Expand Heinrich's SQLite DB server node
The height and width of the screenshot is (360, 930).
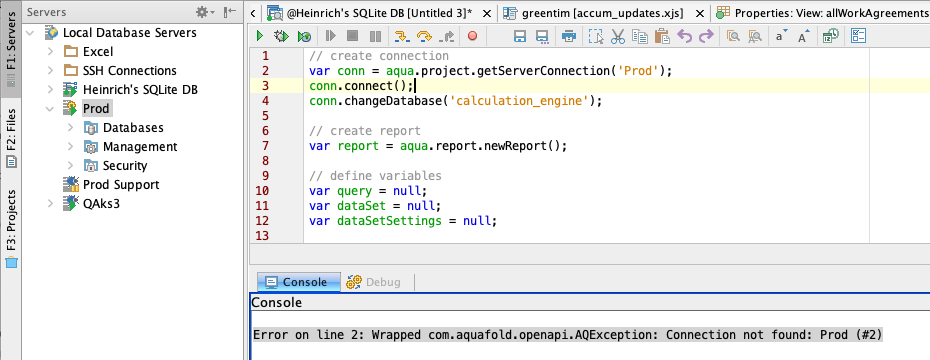(51, 90)
